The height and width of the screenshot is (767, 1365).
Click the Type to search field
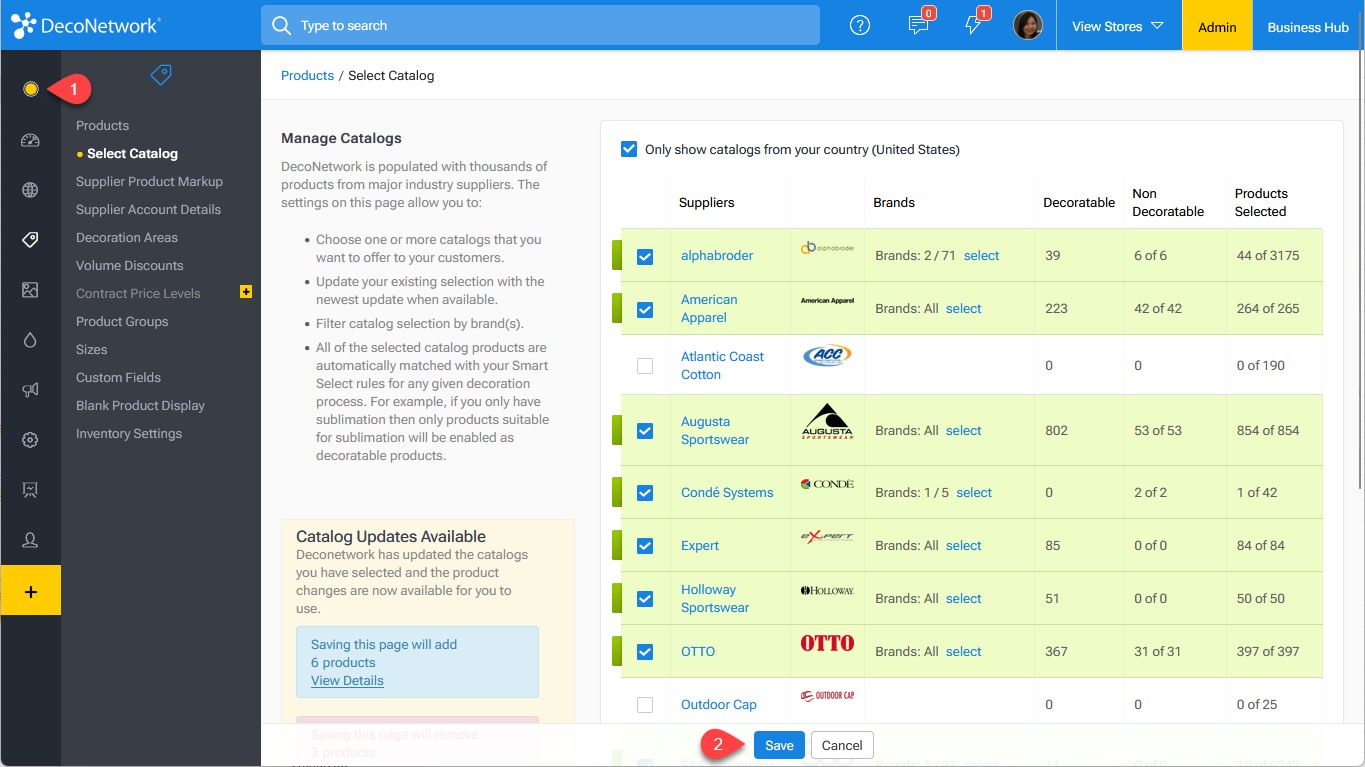click(x=540, y=25)
